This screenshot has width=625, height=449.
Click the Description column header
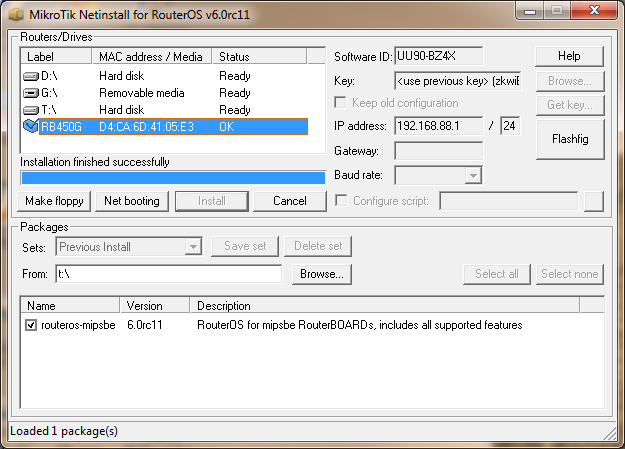pyautogui.click(x=385, y=305)
